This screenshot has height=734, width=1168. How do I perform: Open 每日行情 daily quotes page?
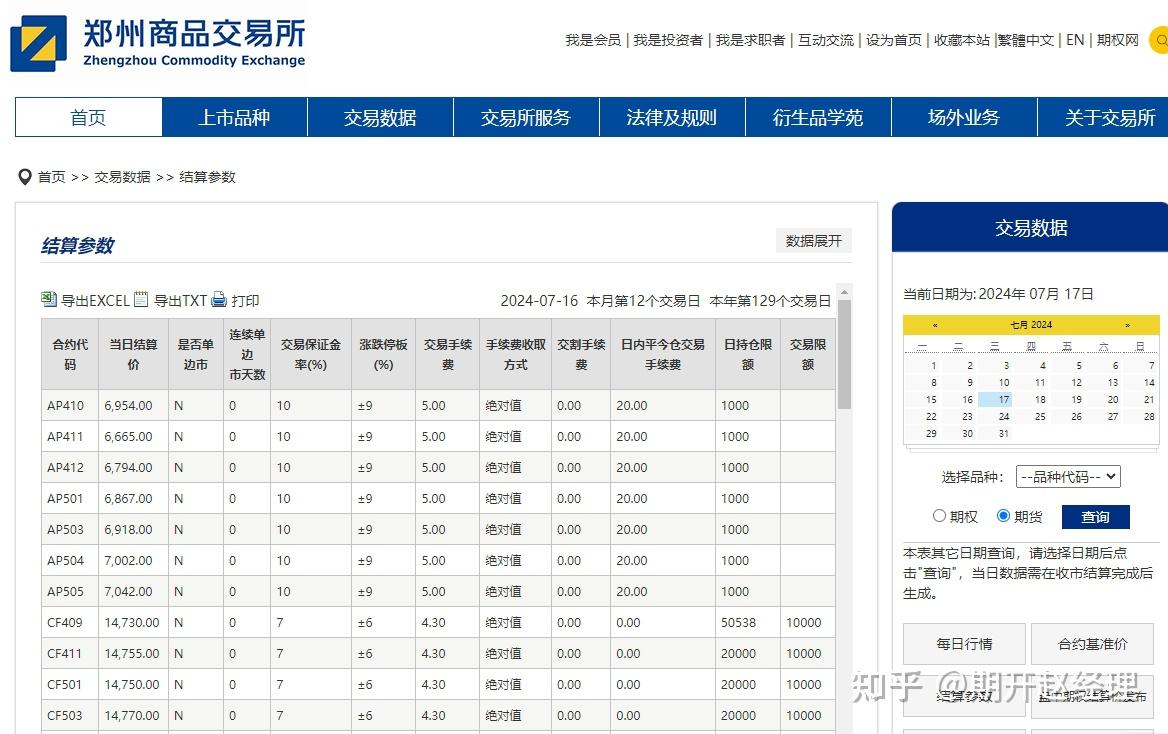964,644
